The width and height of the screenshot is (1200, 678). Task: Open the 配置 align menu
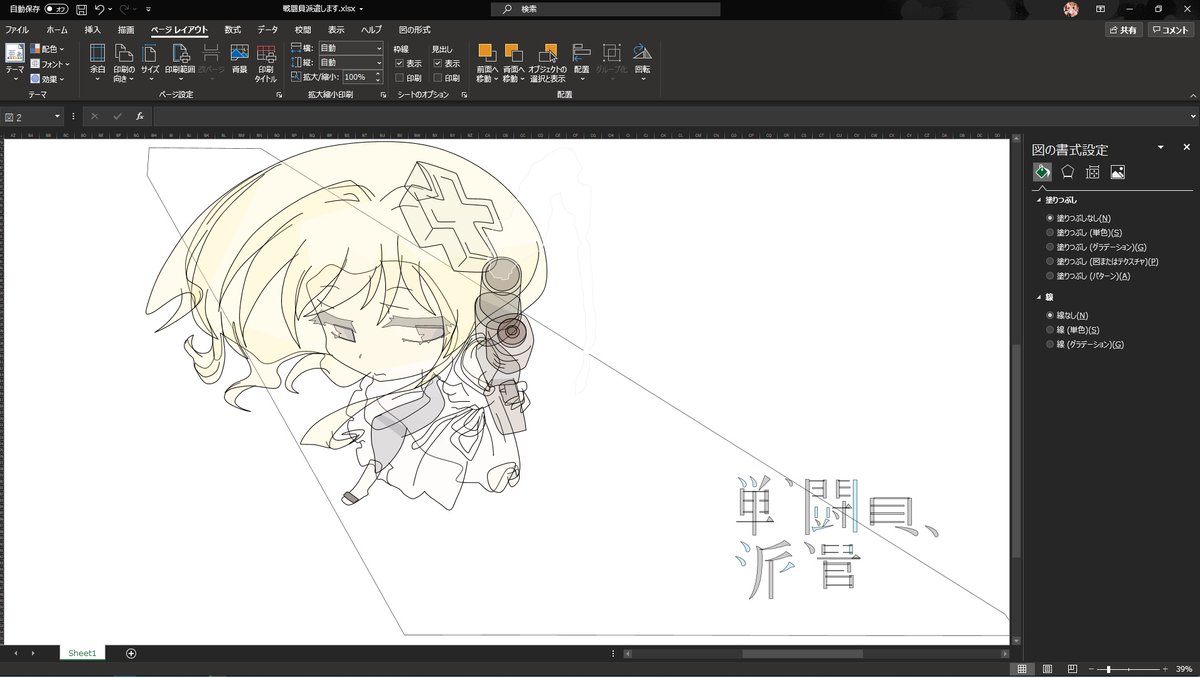pyautogui.click(x=581, y=62)
